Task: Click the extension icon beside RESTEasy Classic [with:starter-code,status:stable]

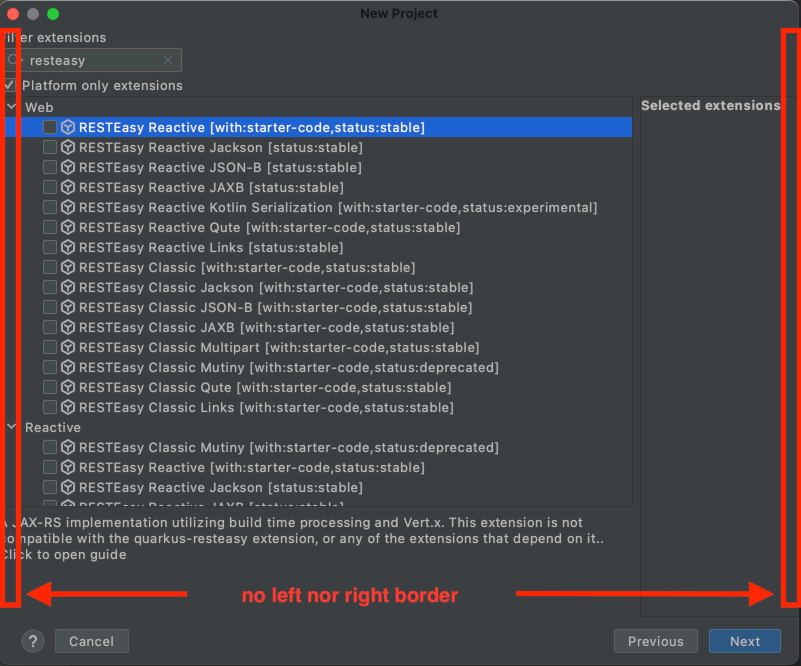Action: click(x=68, y=268)
